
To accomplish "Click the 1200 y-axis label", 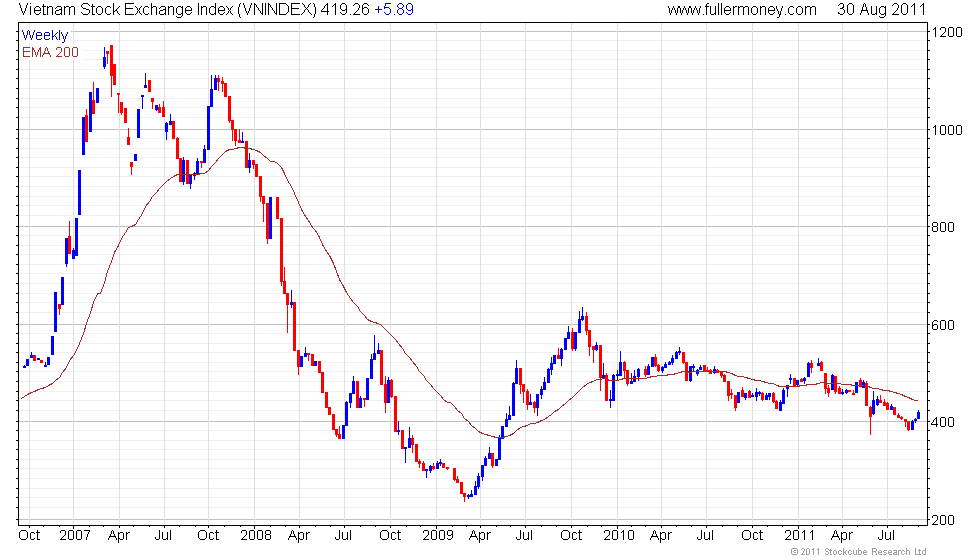I will [947, 32].
